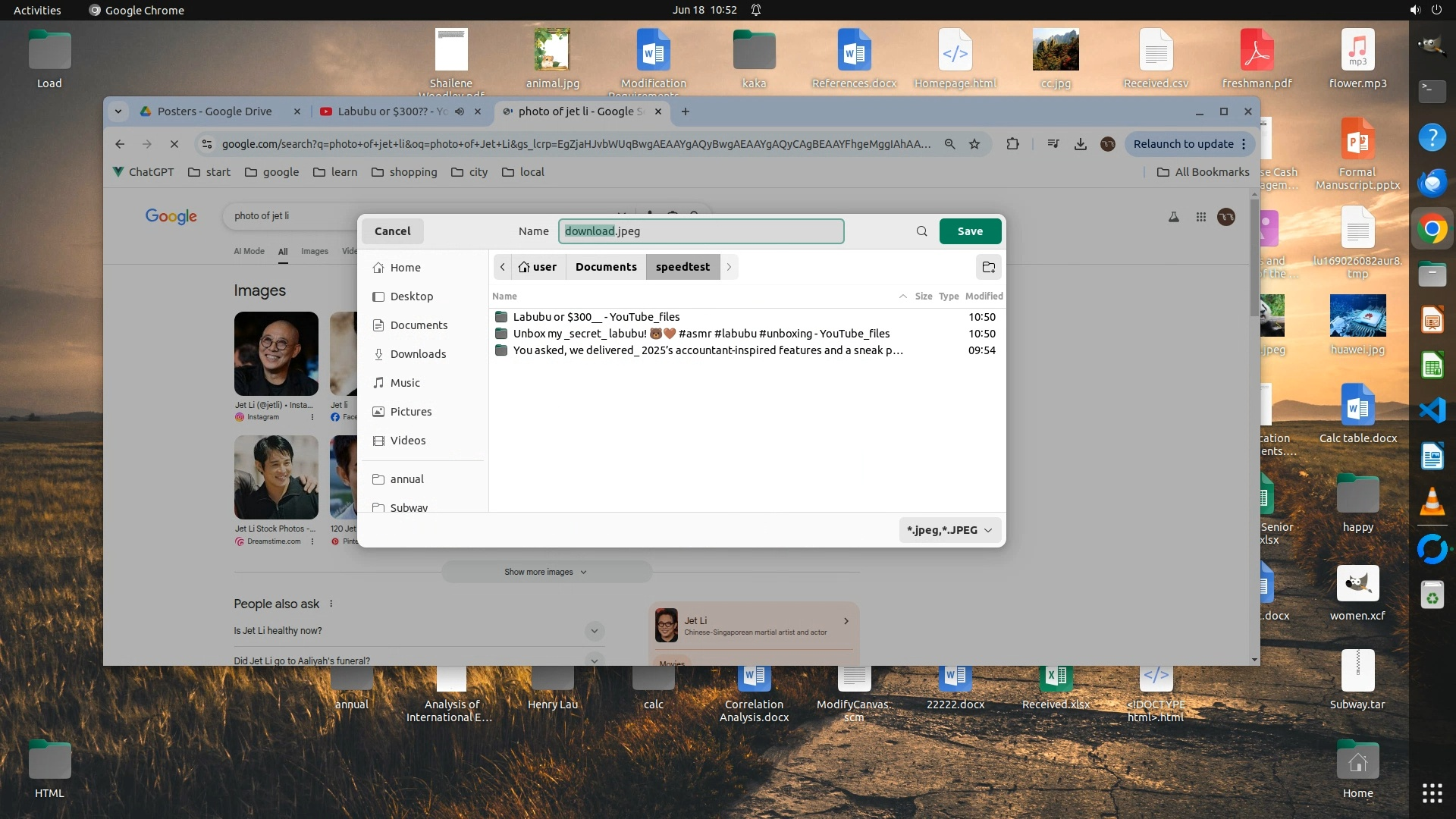Expand the Chrome tab search chevron
This screenshot has width=1456, height=819.
click(118, 111)
